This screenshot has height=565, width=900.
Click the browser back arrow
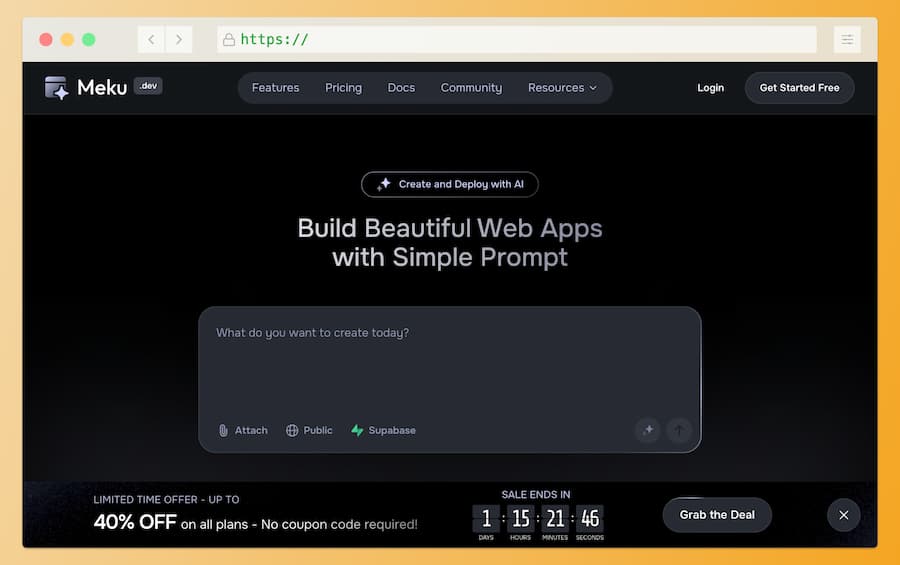point(151,39)
